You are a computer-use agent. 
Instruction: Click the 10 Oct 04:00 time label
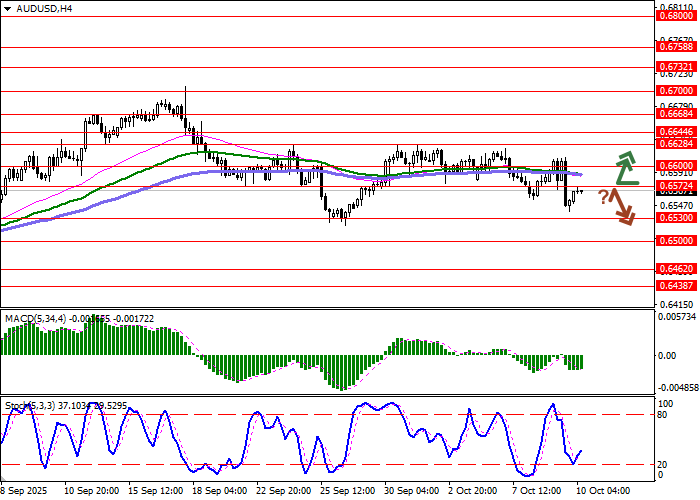click(x=604, y=491)
